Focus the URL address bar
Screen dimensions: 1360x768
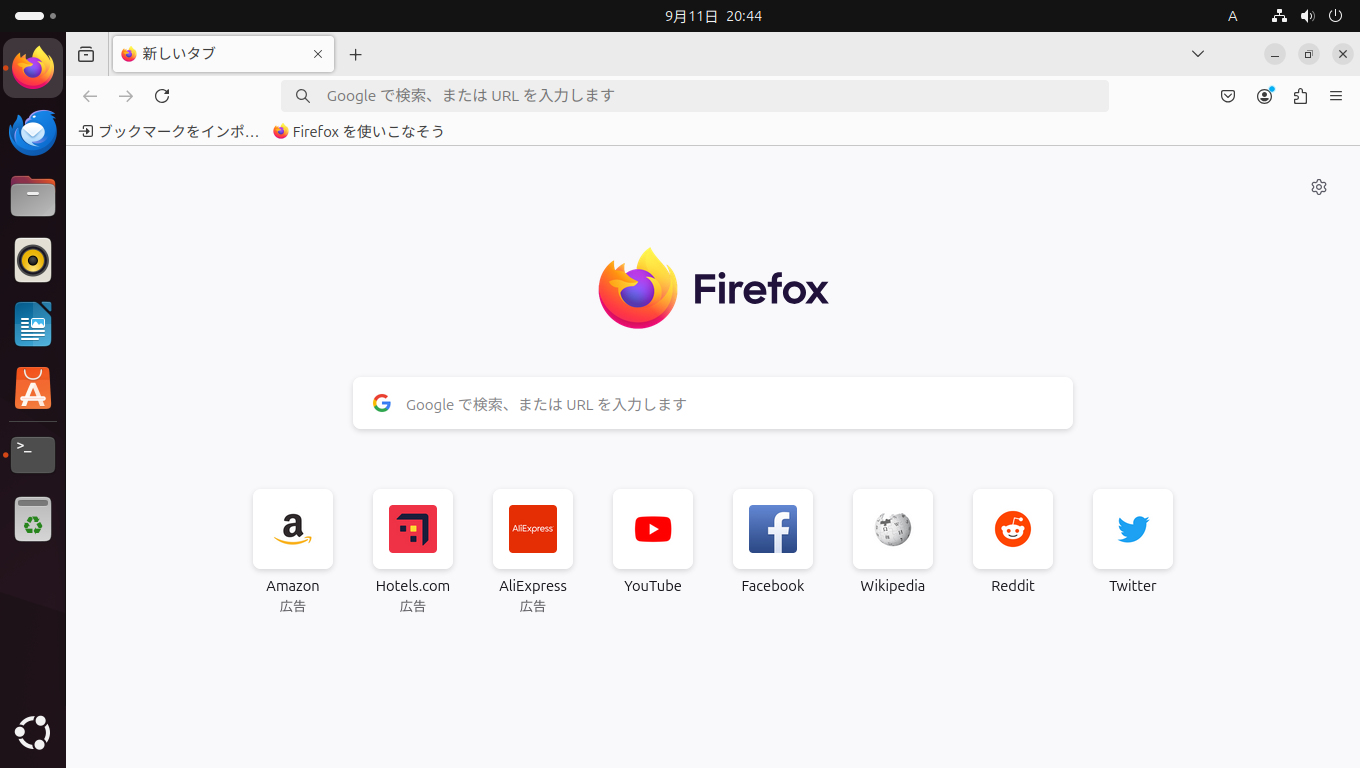pyautogui.click(x=695, y=96)
